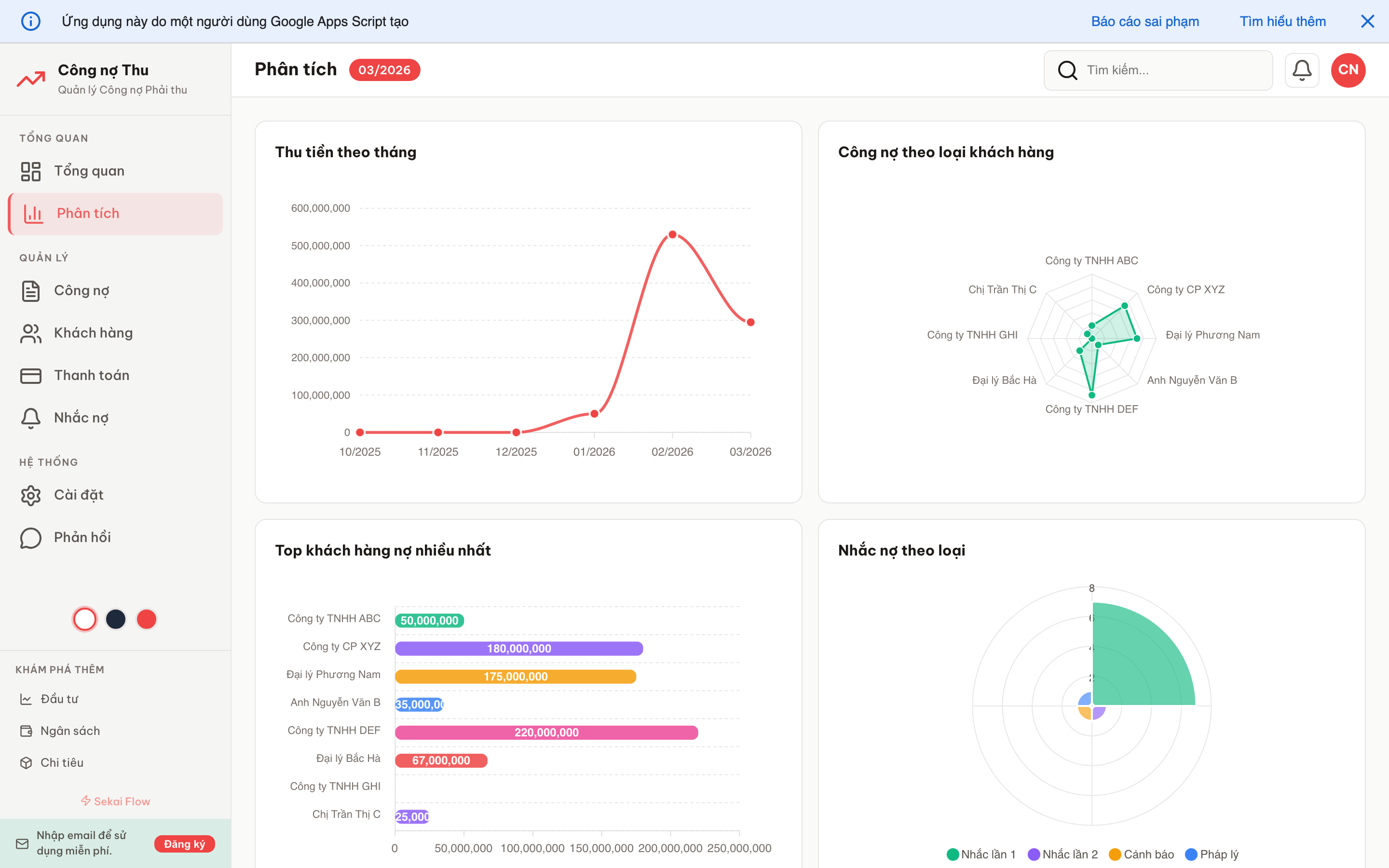Open the Đầu tư chart icon

(x=27, y=699)
